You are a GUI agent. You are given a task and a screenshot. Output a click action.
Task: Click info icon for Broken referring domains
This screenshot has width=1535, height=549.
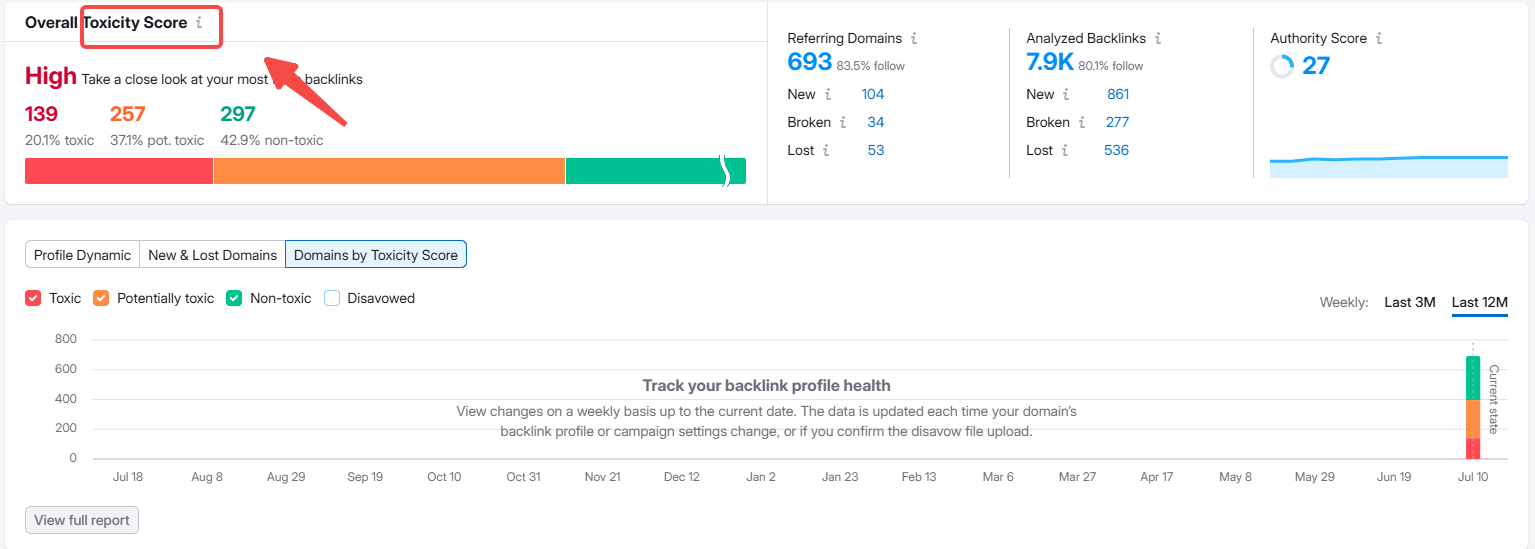[843, 123]
